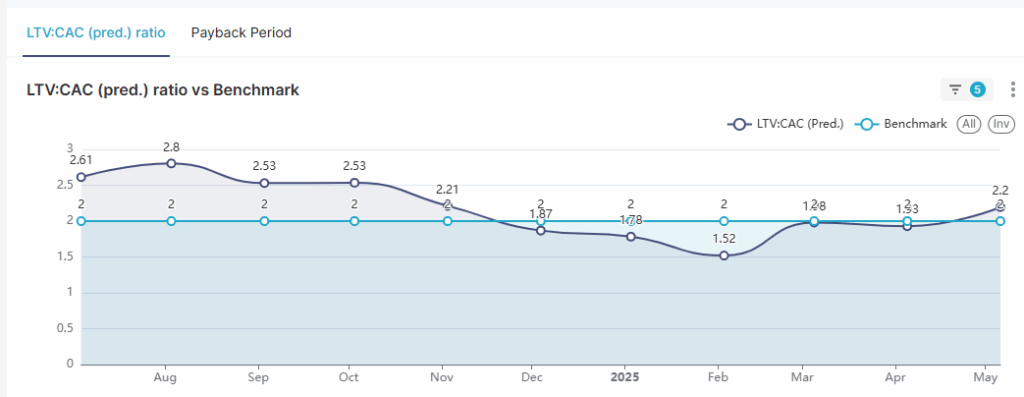The width and height of the screenshot is (1024, 397).
Task: Click the Benchmark marker above Feb
Action: [724, 221]
